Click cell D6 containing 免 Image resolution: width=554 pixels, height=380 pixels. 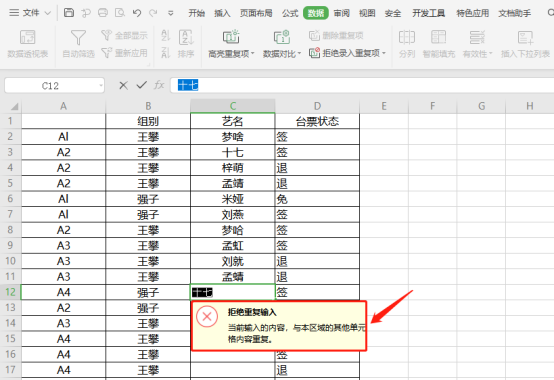pos(317,199)
